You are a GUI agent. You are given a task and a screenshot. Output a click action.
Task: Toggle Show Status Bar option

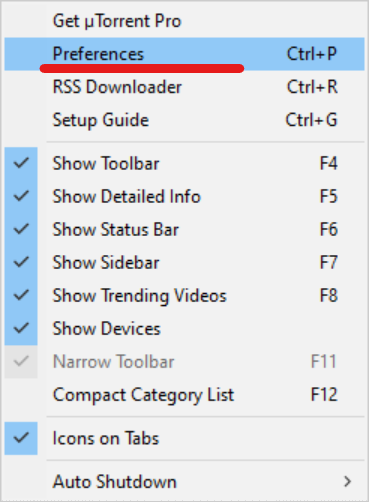(x=184, y=229)
